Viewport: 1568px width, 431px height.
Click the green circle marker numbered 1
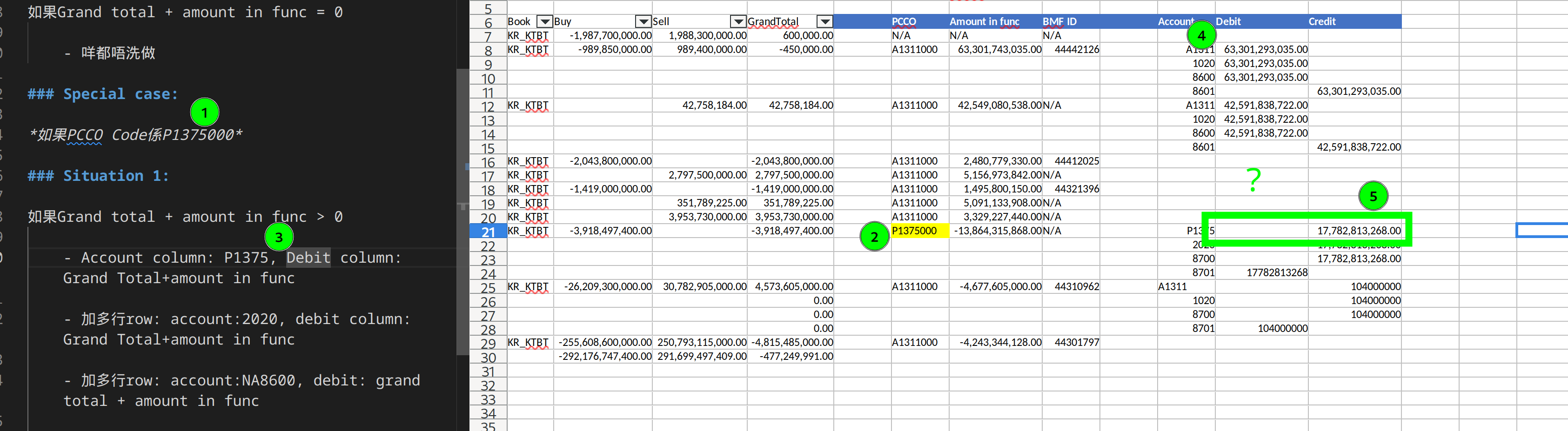click(204, 113)
